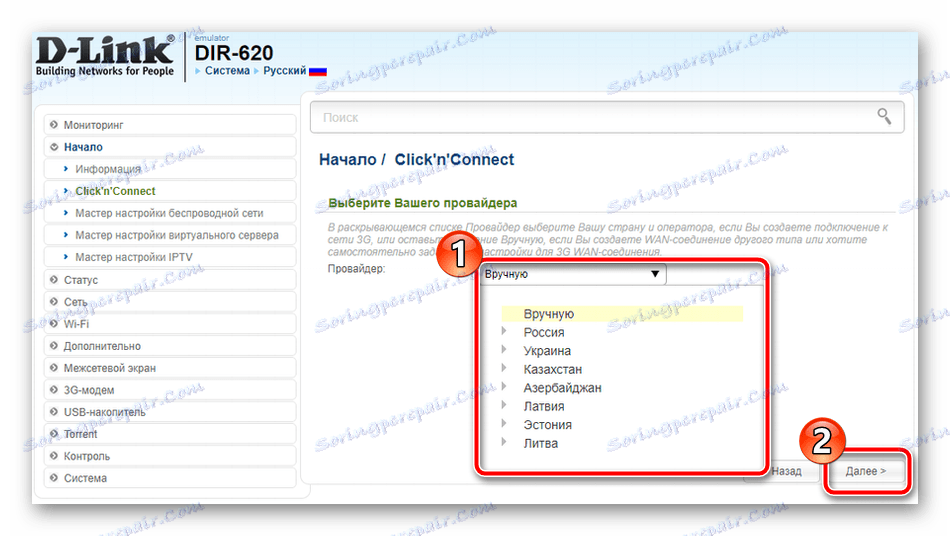Select Казахстан country name
950x536 pixels.
553,369
